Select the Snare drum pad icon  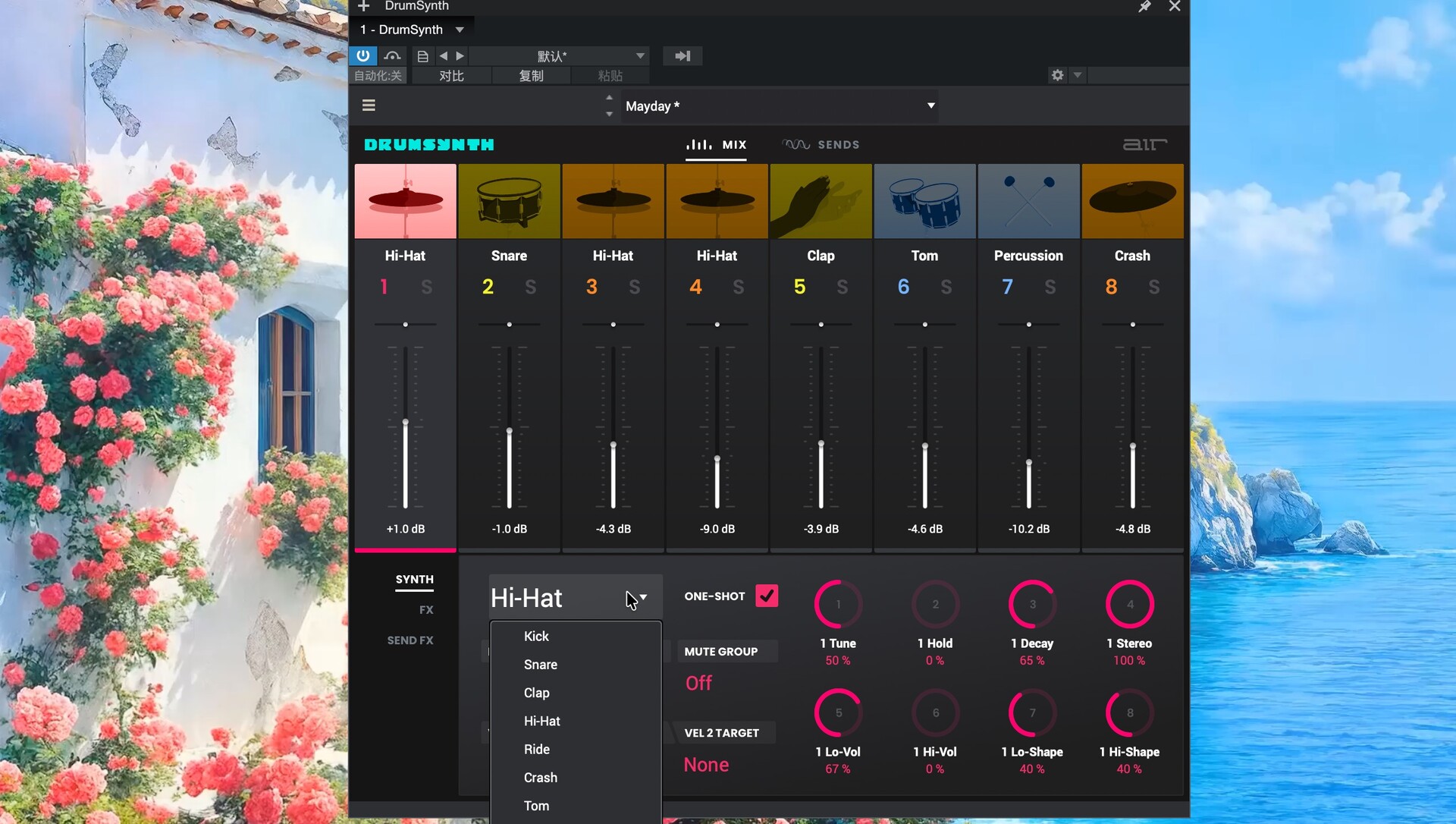coord(509,201)
